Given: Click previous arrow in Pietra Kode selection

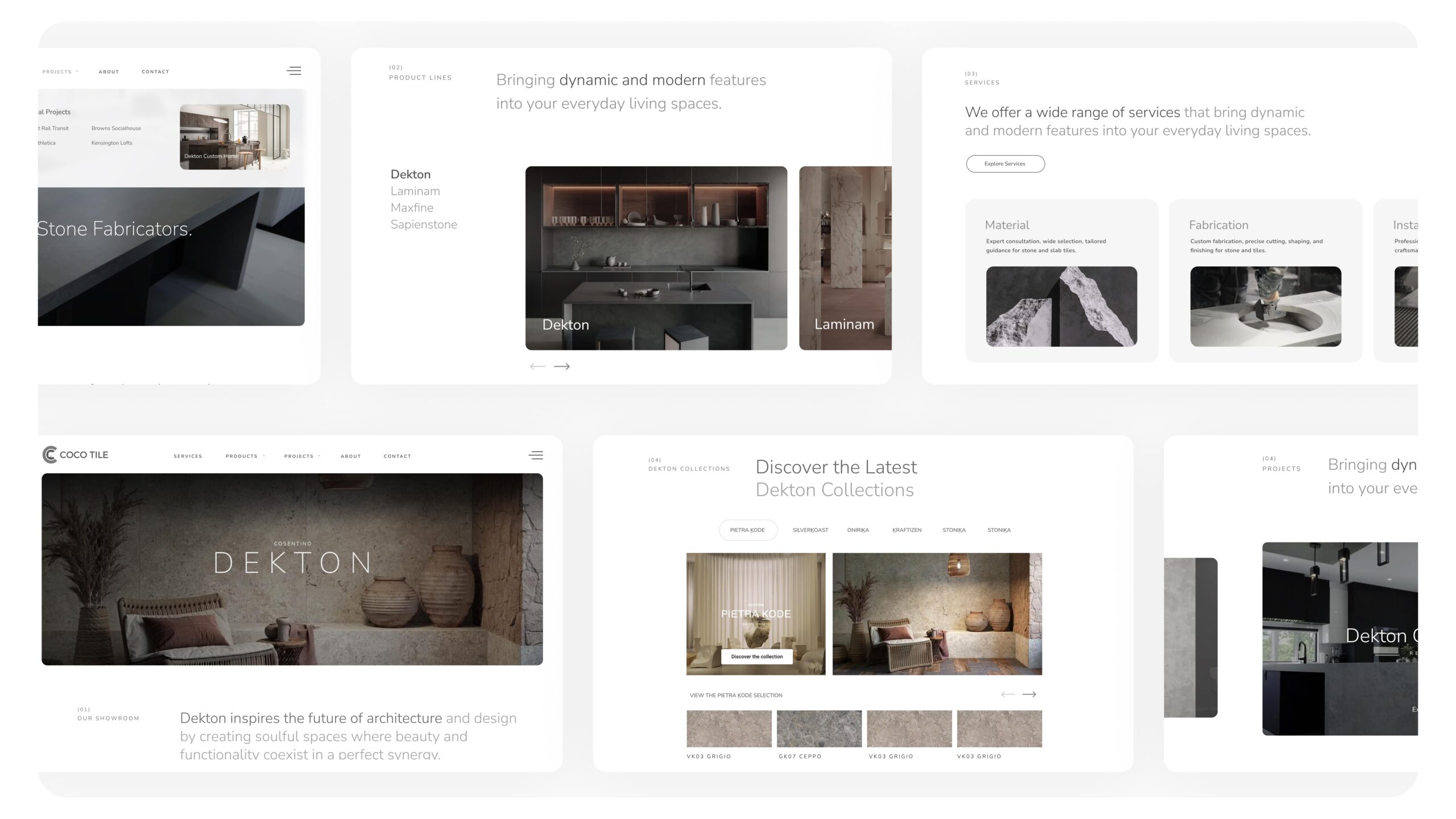Looking at the screenshot, I should (x=1007, y=694).
